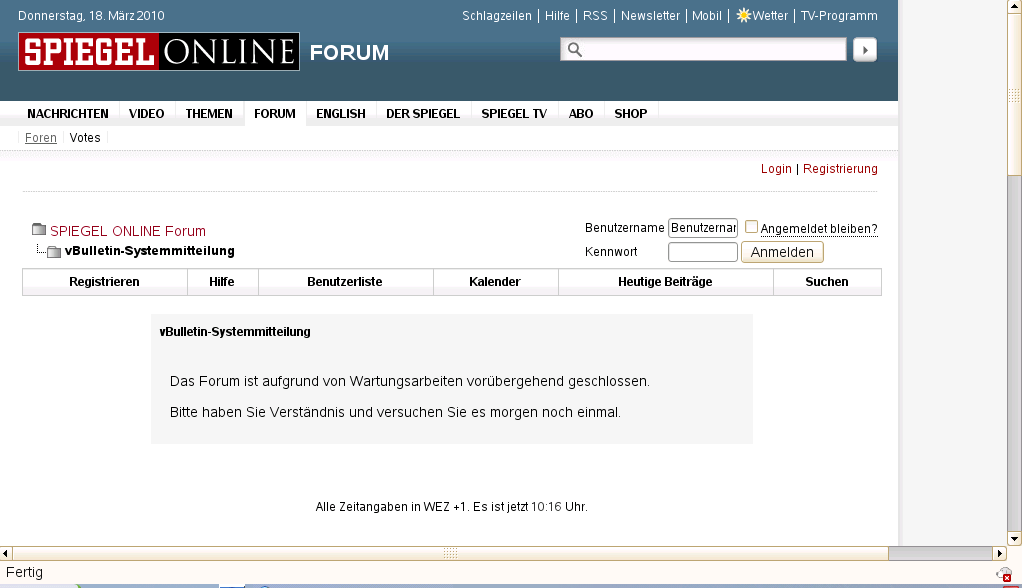Open the FORUM navigation tab
1022x588 pixels.
point(274,114)
